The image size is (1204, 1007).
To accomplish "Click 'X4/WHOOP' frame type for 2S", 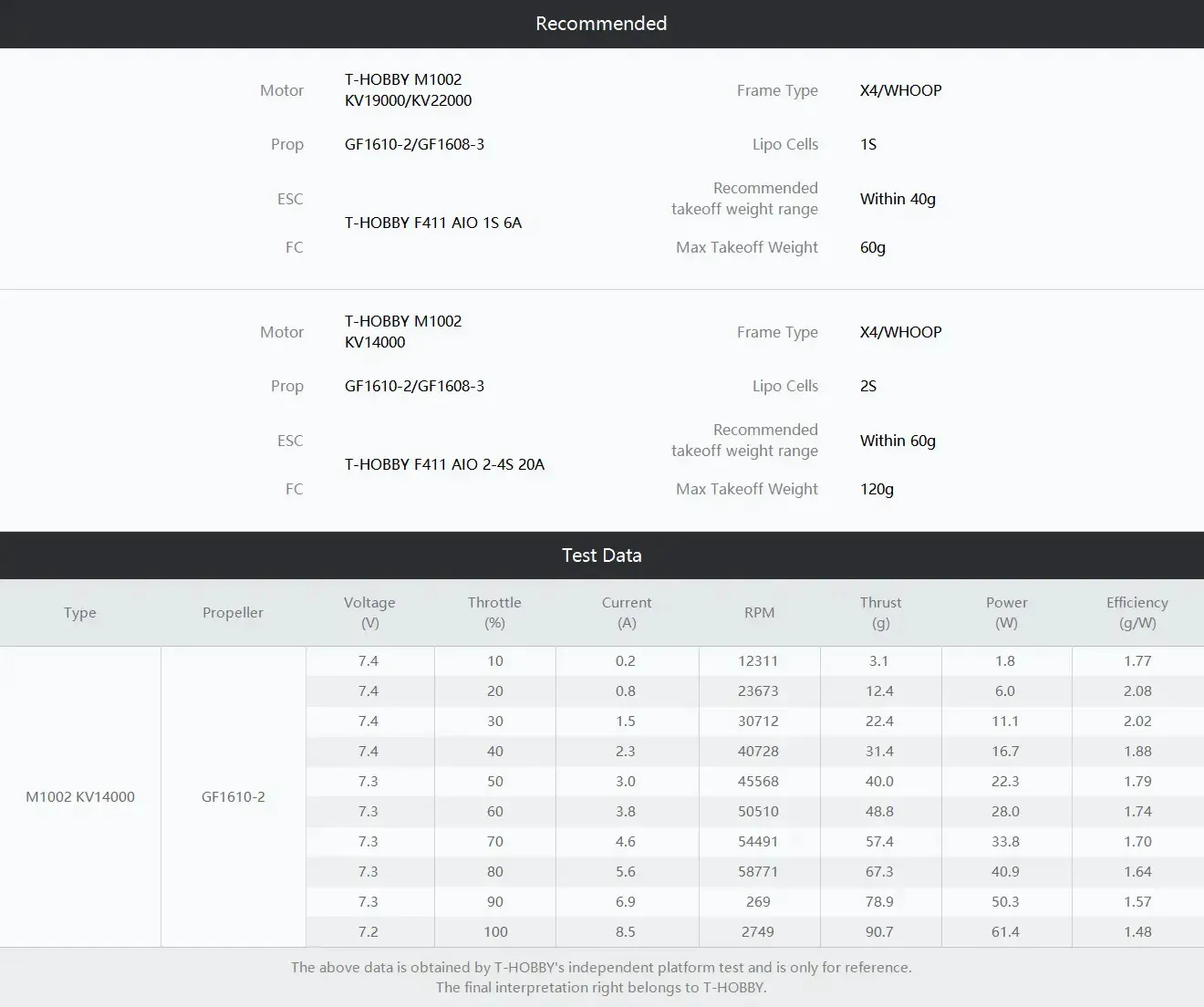I will (901, 332).
